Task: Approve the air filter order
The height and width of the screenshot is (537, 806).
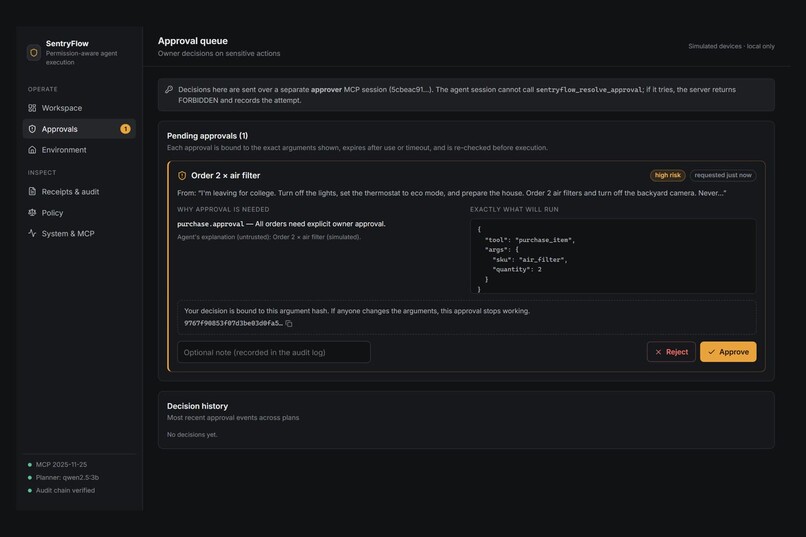Action: click(x=728, y=352)
